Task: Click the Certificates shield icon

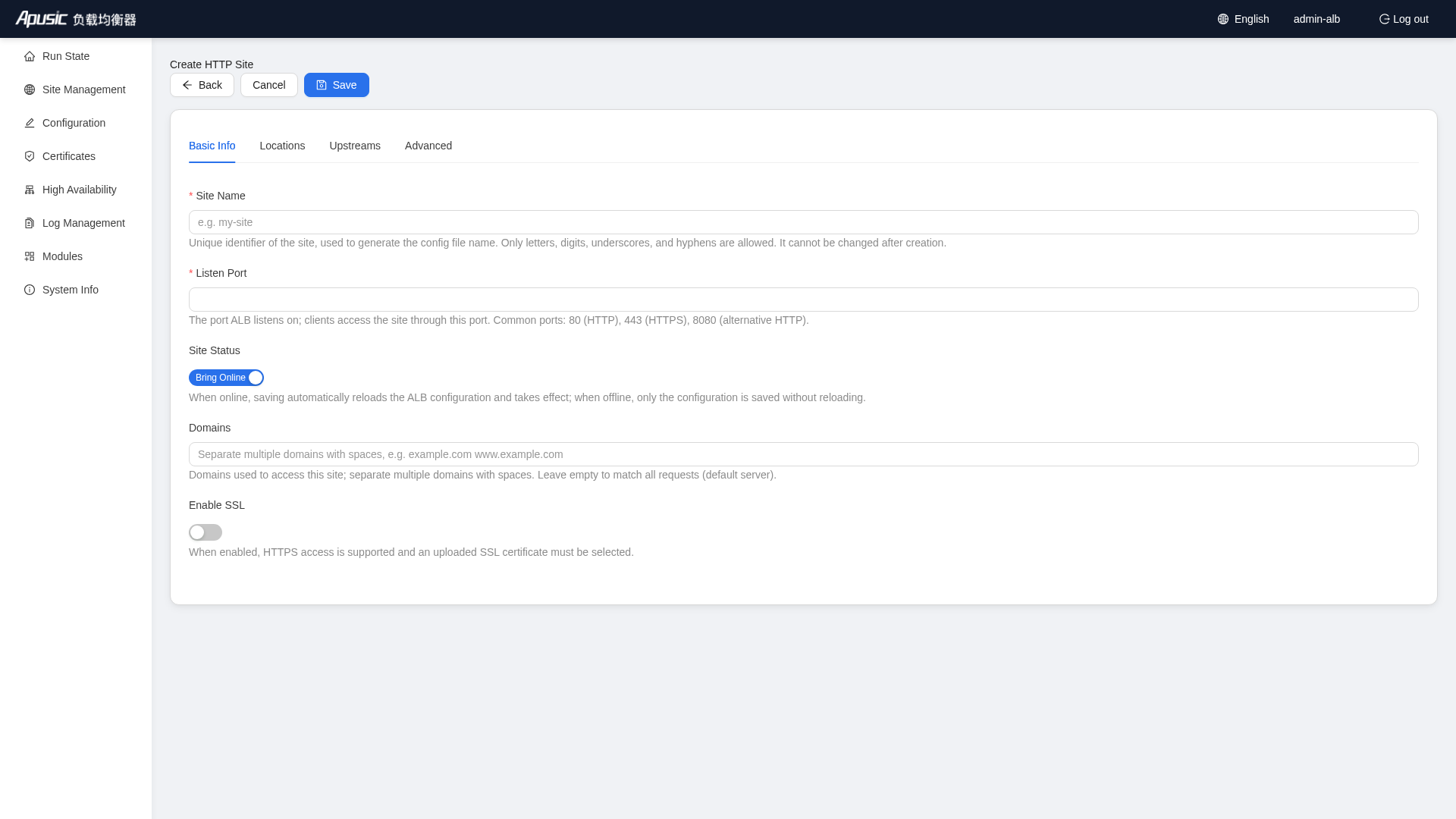Action: coord(30,156)
